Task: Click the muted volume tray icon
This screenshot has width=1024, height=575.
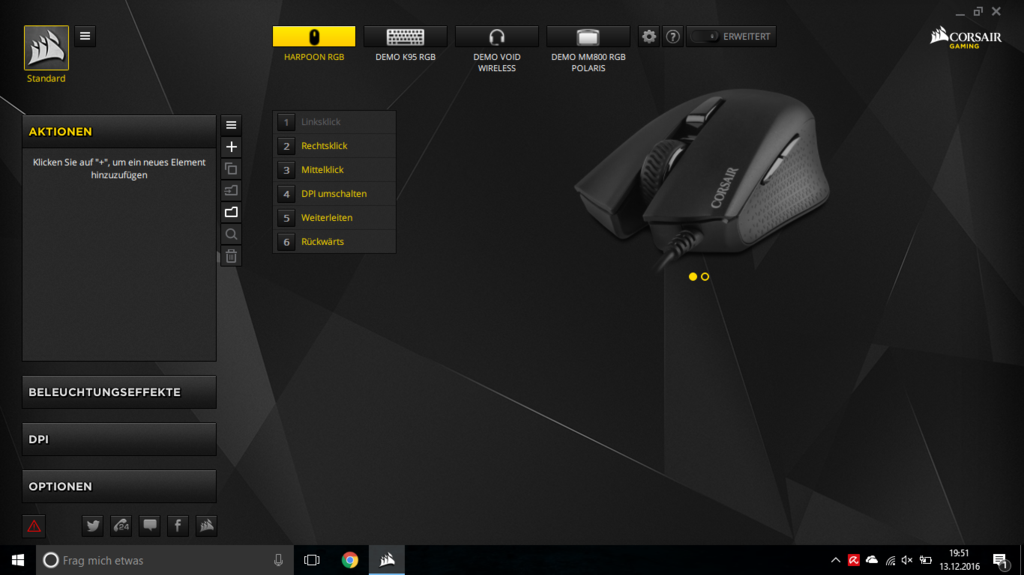Action: click(x=907, y=560)
